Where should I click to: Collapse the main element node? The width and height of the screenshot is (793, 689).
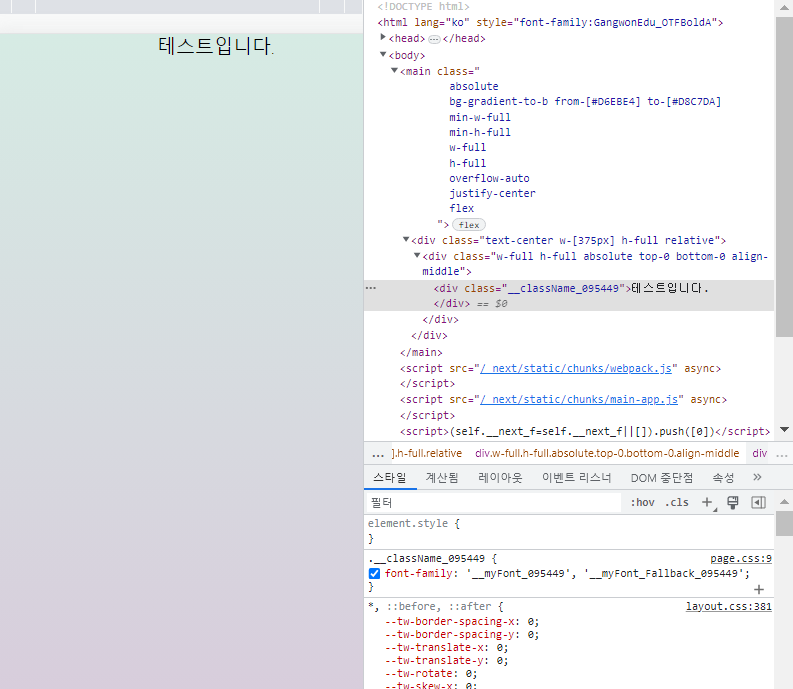click(x=394, y=70)
